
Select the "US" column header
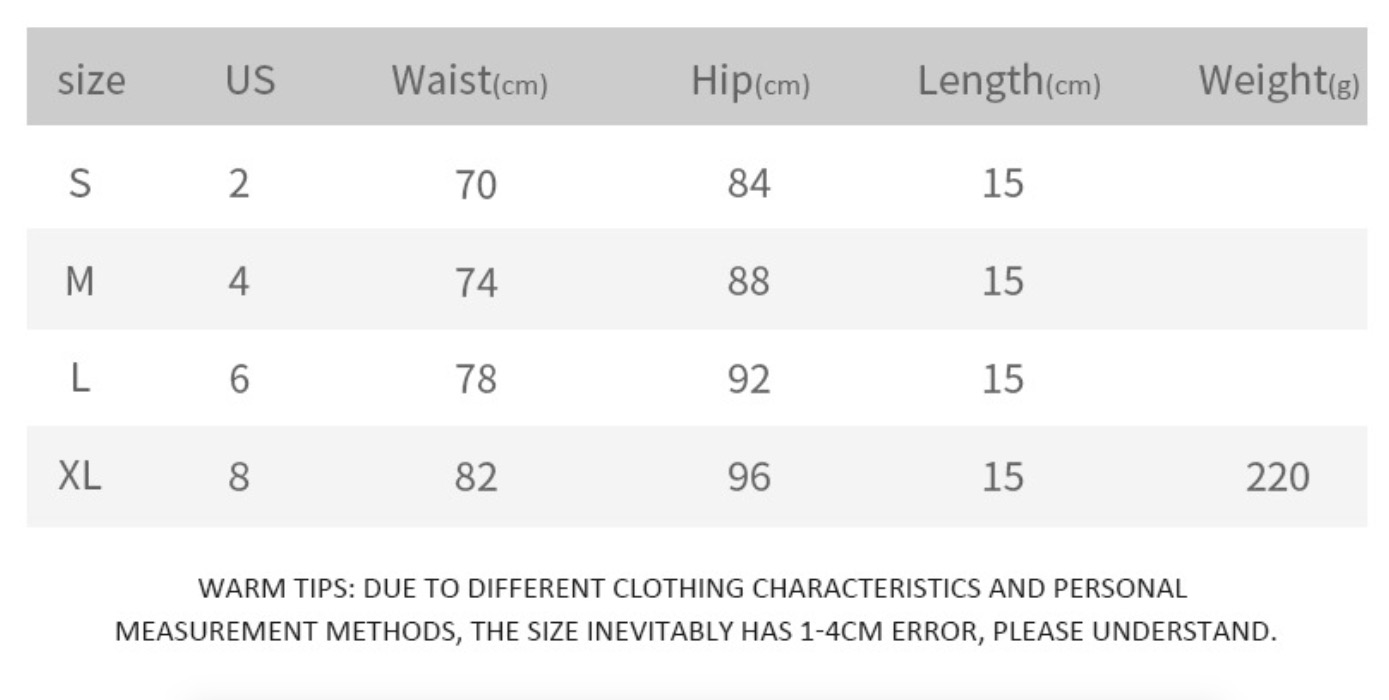click(x=249, y=80)
